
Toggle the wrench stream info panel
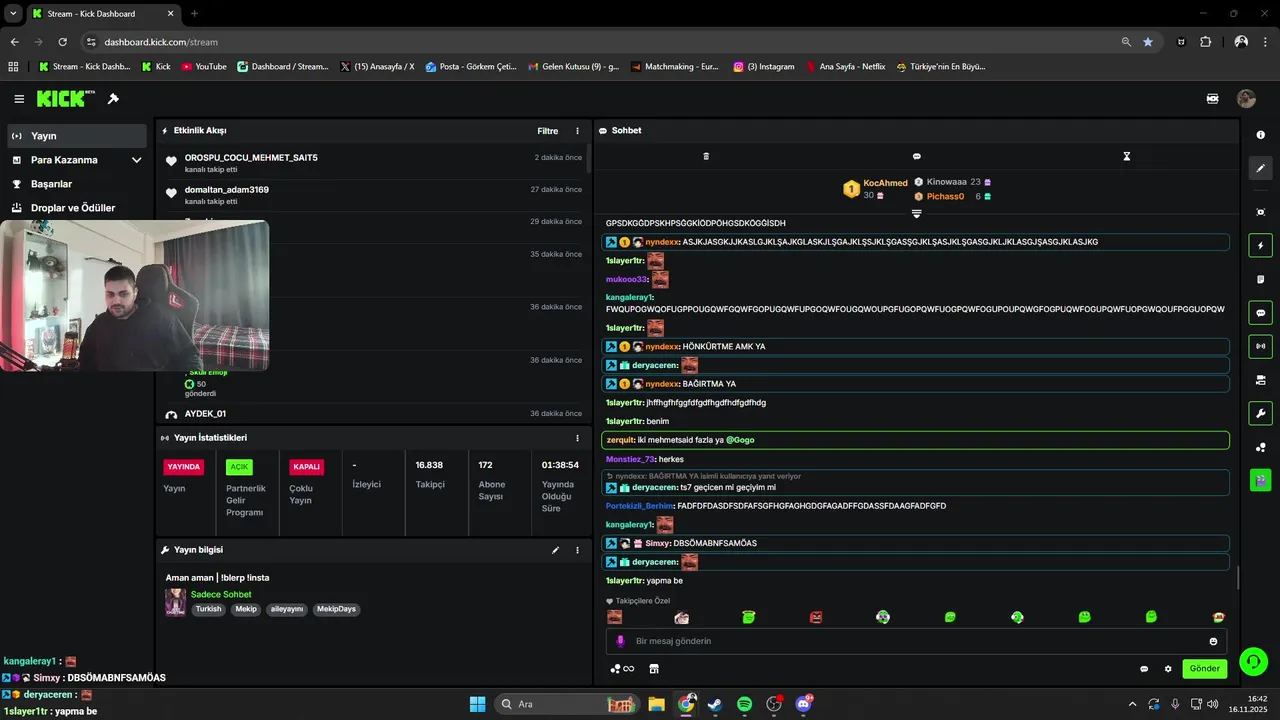click(1260, 413)
